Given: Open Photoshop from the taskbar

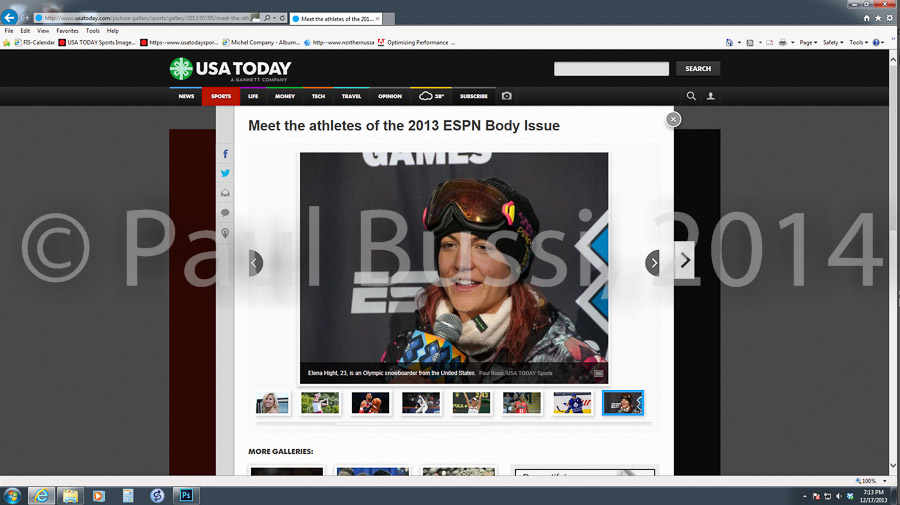Looking at the screenshot, I should pyautogui.click(x=186, y=495).
